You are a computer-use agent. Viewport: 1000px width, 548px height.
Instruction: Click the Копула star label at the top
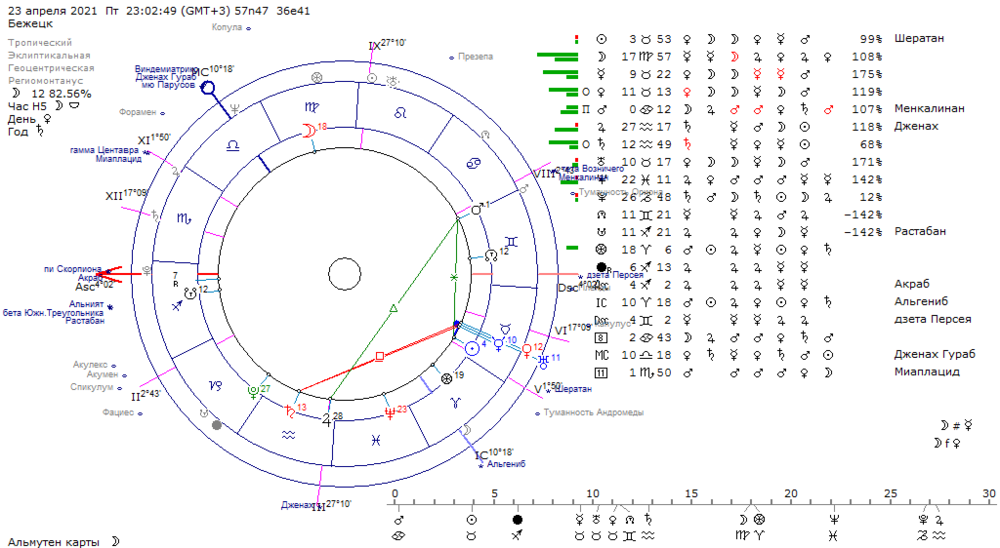[227, 27]
